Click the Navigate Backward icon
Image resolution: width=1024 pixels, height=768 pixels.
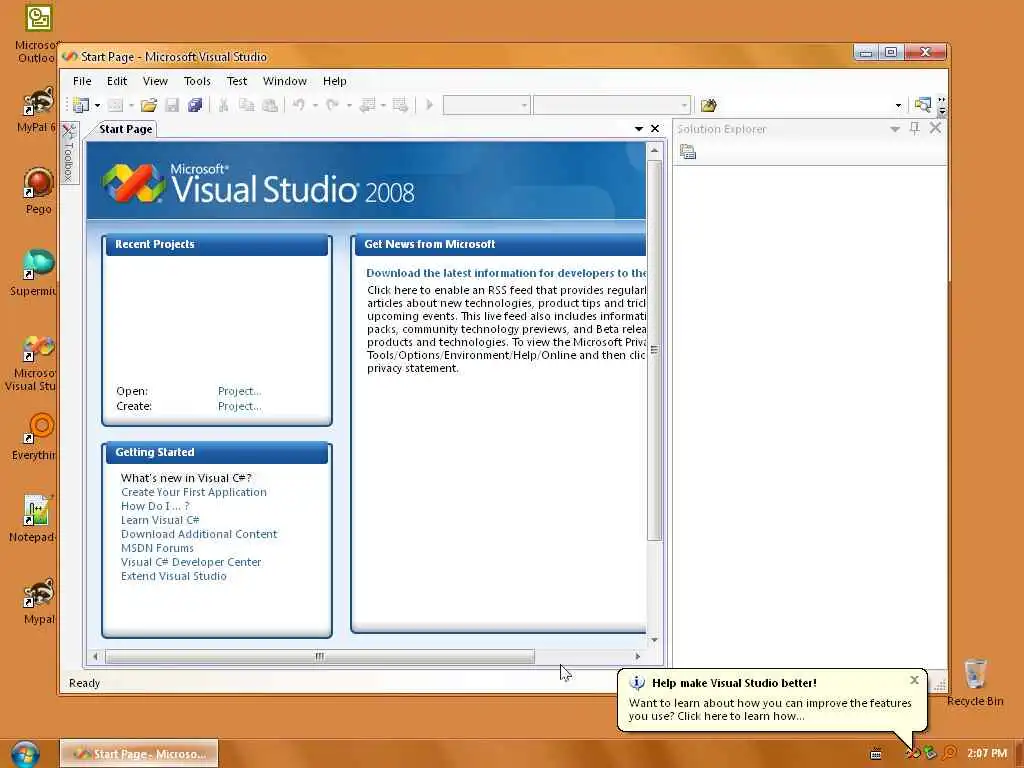[368, 105]
